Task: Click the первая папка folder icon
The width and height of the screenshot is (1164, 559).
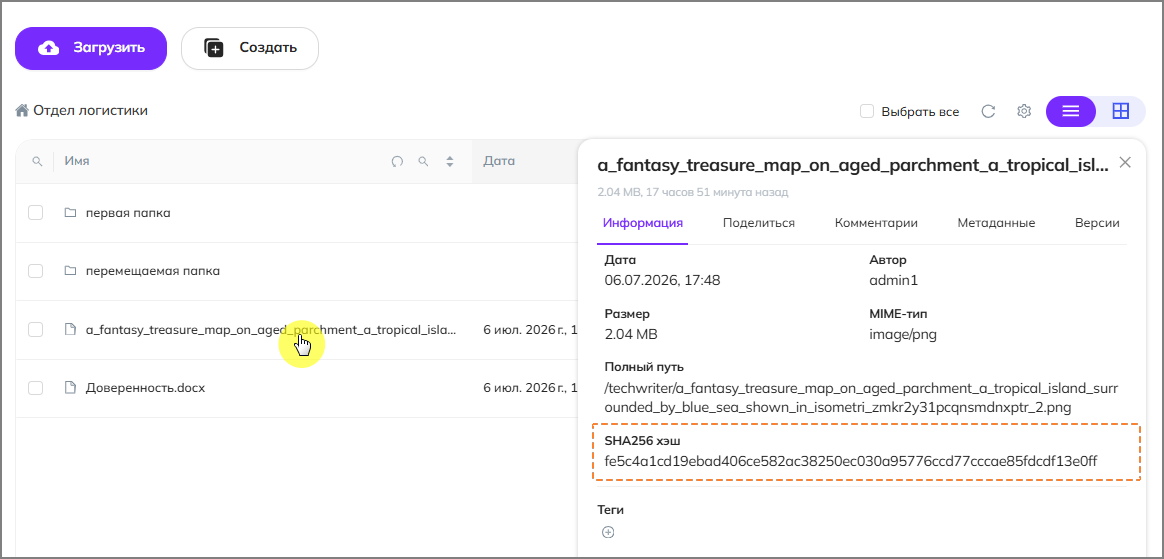Action: (x=71, y=213)
